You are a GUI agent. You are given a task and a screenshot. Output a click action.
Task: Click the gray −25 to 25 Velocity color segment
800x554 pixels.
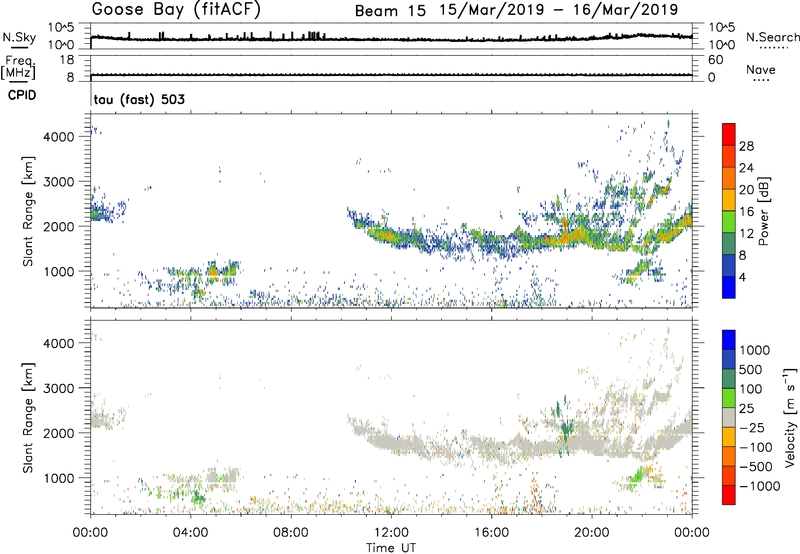729,417
